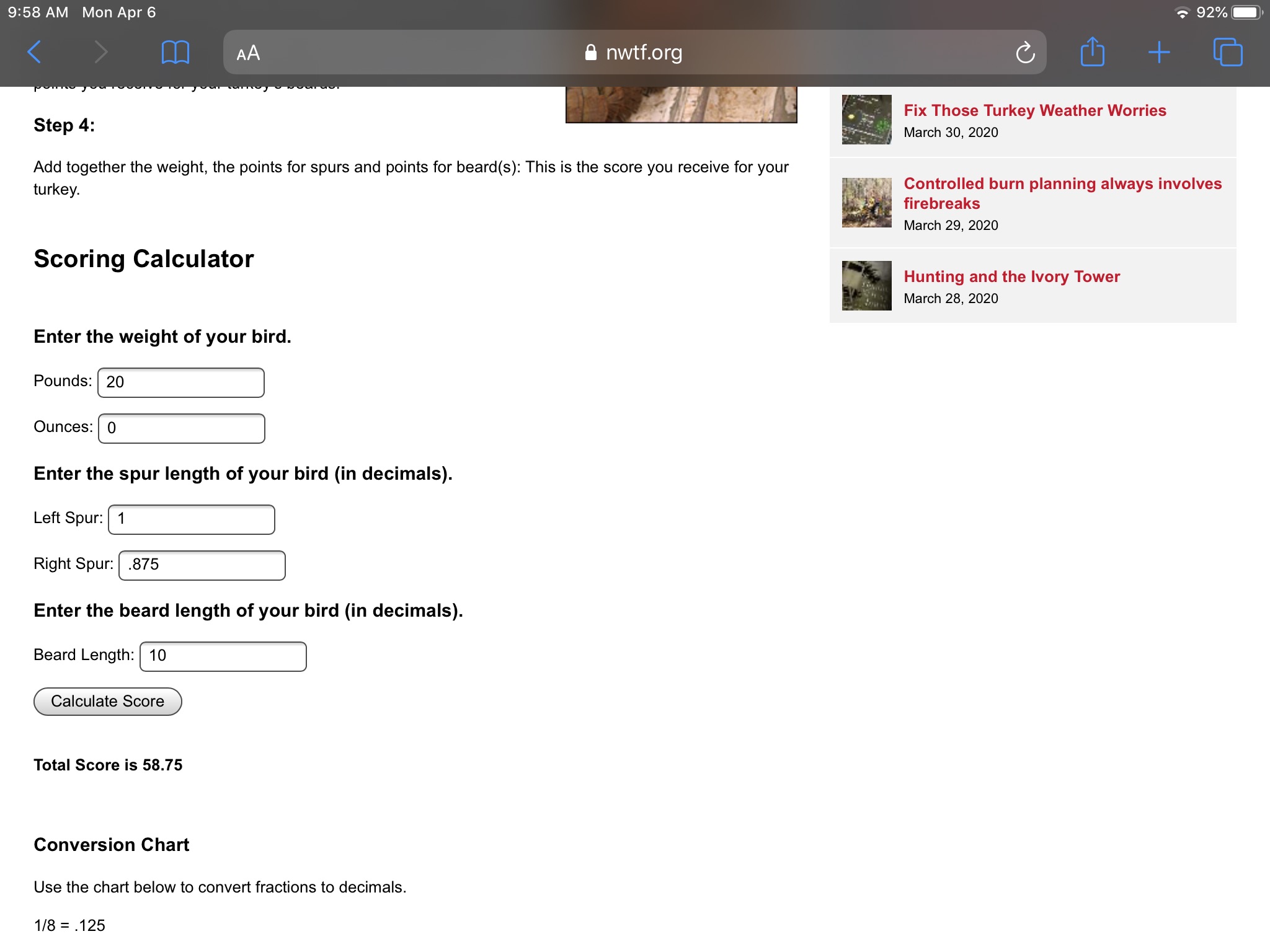Image resolution: width=1270 pixels, height=952 pixels.
Task: Click the Use the chart below sentence
Action: tap(220, 887)
